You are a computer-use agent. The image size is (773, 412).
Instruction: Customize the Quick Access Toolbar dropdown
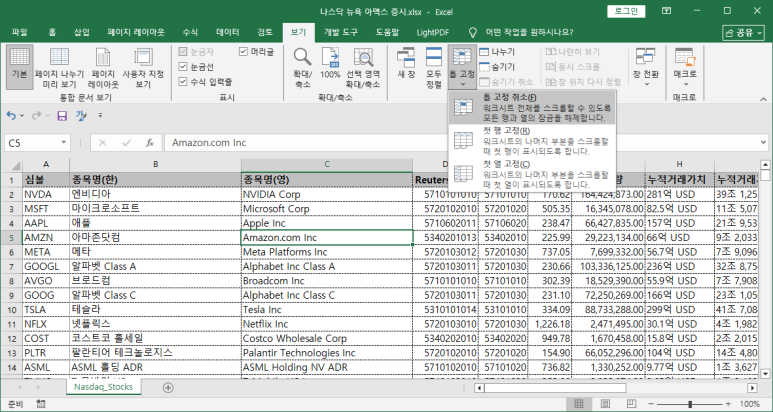(x=101, y=115)
